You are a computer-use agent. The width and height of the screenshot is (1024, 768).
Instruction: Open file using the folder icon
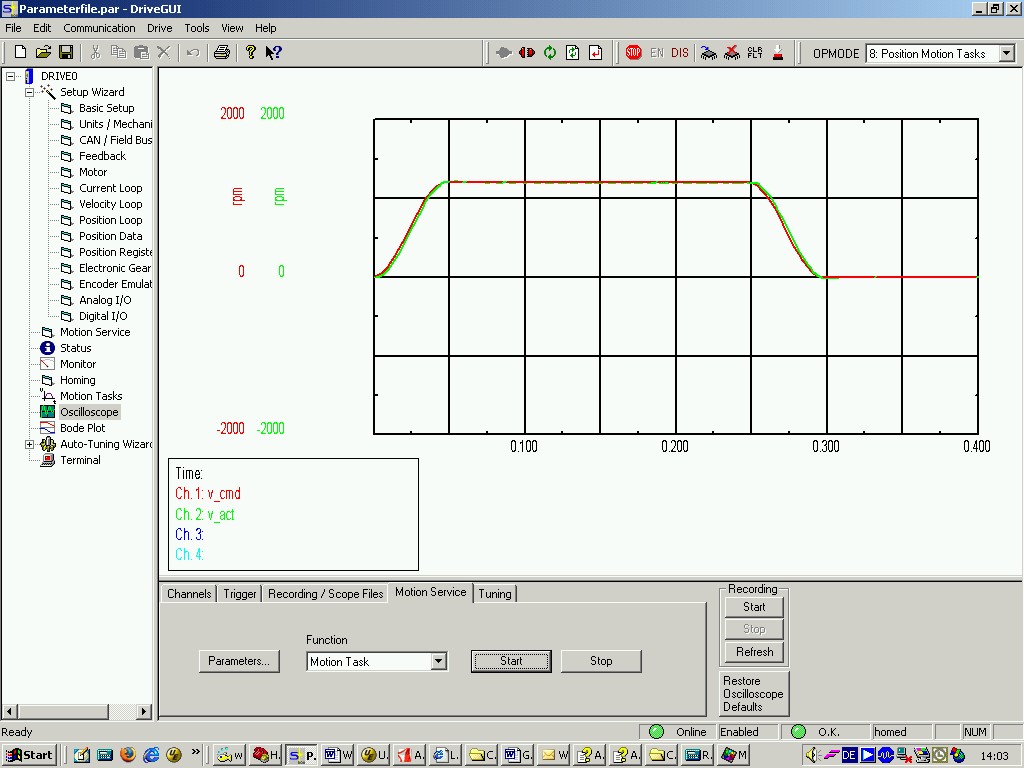click(43, 53)
